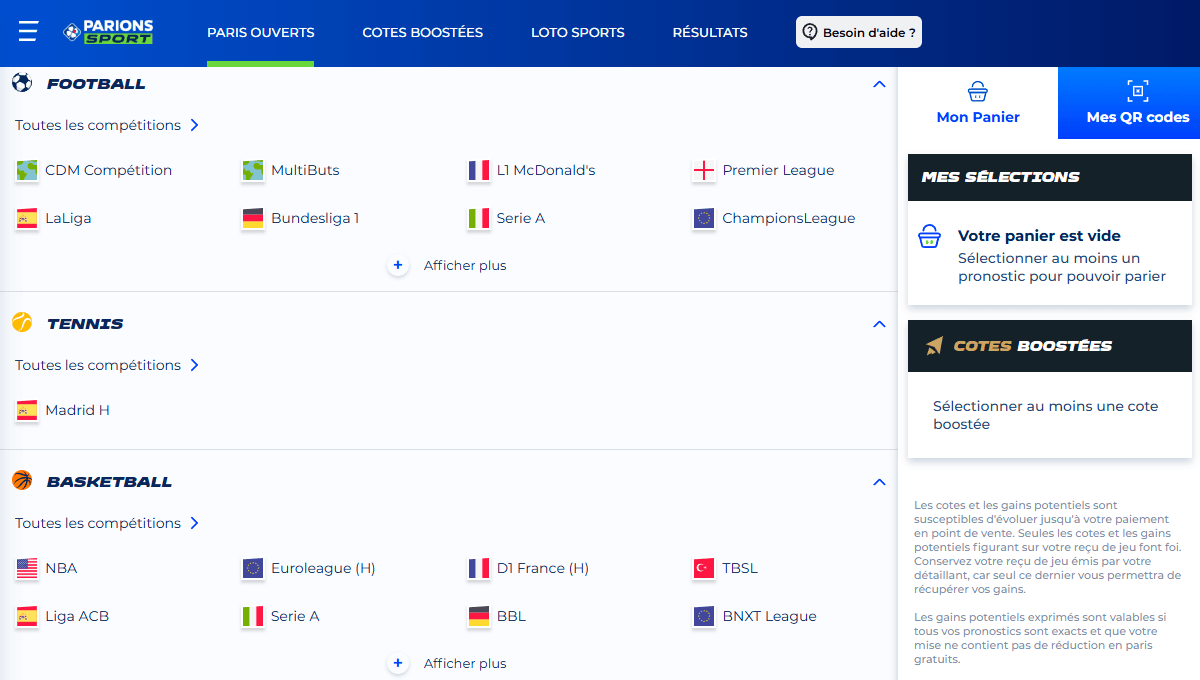Click the Parions Sport logo
The height and width of the screenshot is (680, 1200).
[108, 32]
